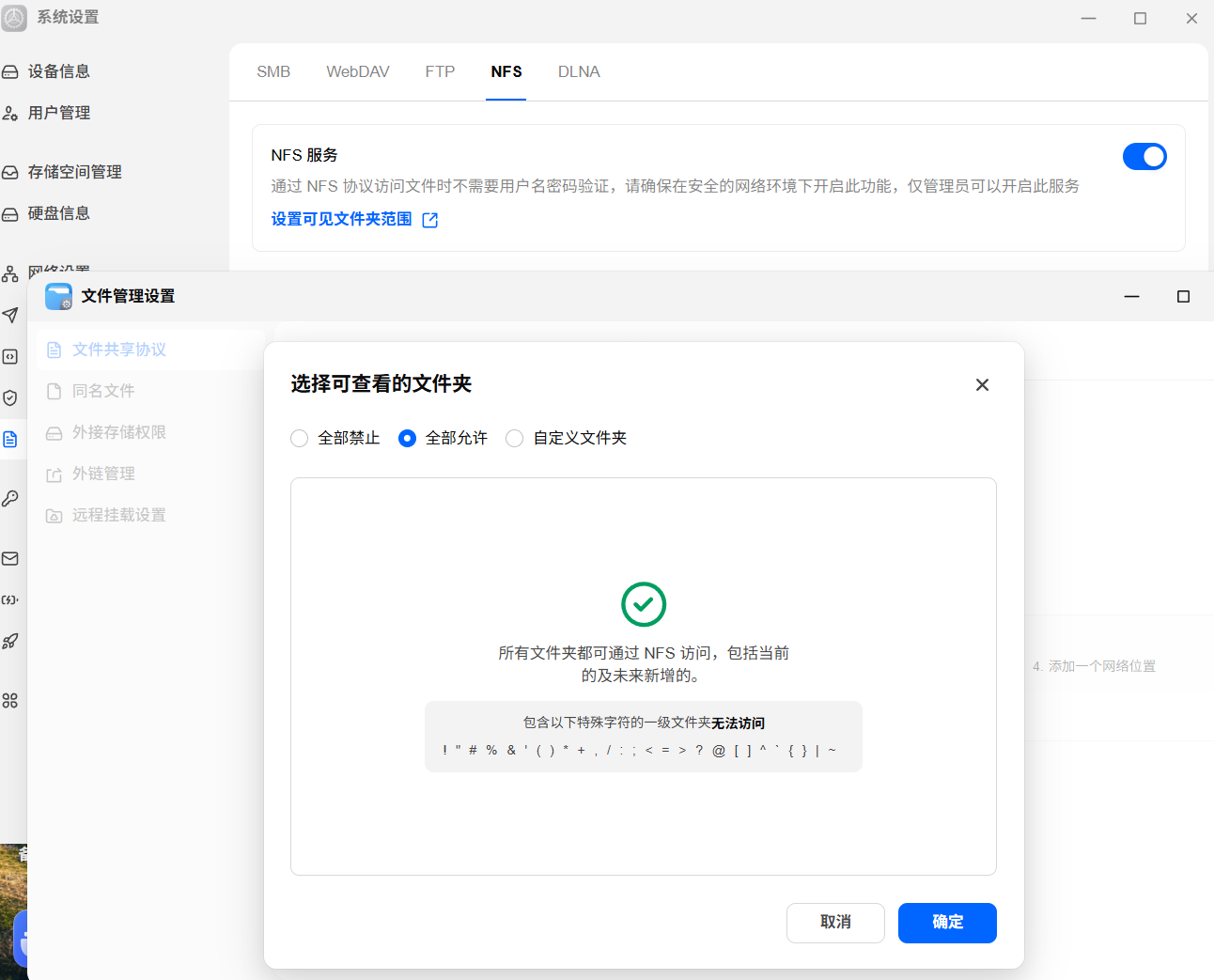The height and width of the screenshot is (980, 1214).
Task: Click the 外链管理 share icon
Action: [x=54, y=474]
